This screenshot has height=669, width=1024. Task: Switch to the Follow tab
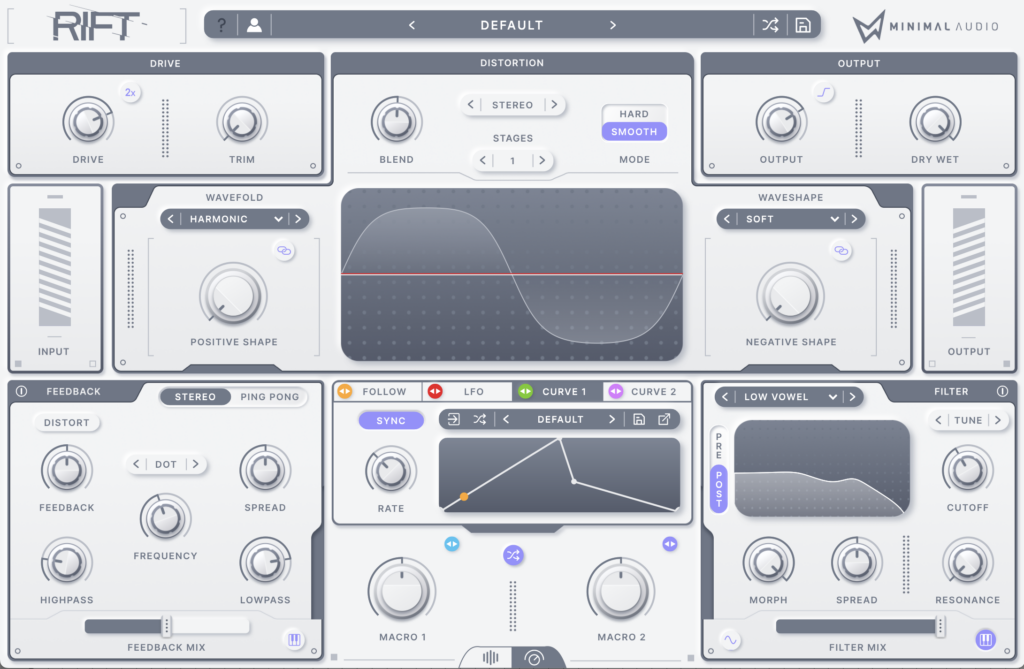(x=377, y=391)
